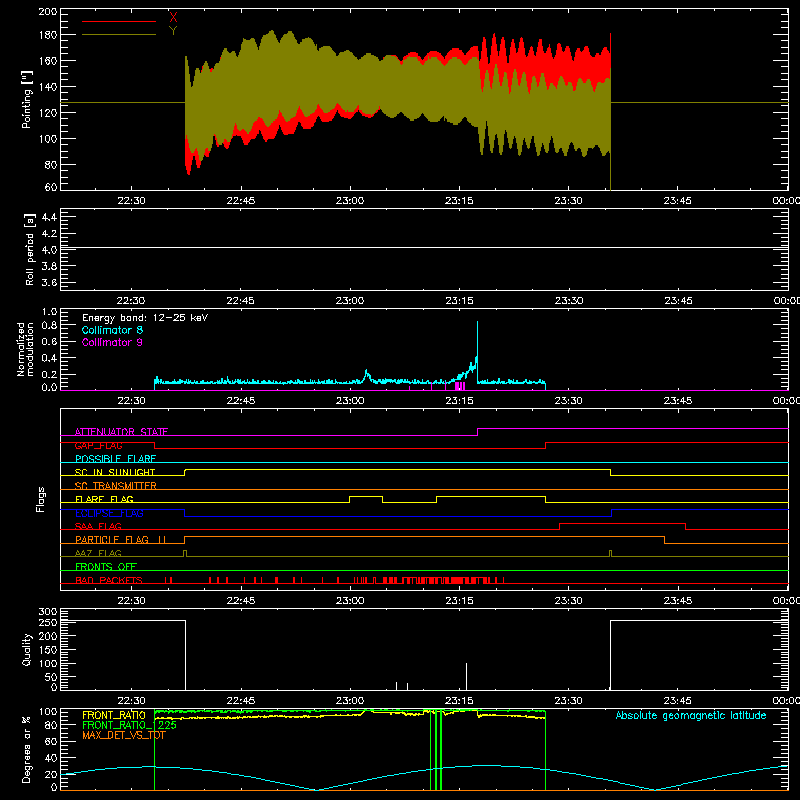This screenshot has width=800, height=800.
Task: Click the green FRONT_RATIO_1225 legend entry
Action: pos(129,725)
